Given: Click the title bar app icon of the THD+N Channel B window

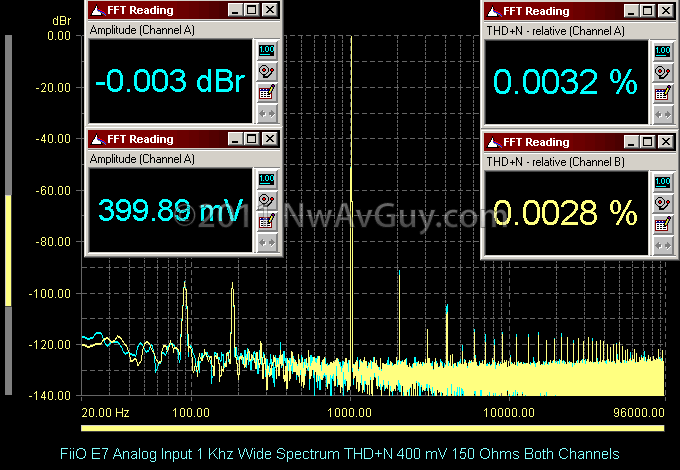Looking at the screenshot, I should click(x=494, y=142).
